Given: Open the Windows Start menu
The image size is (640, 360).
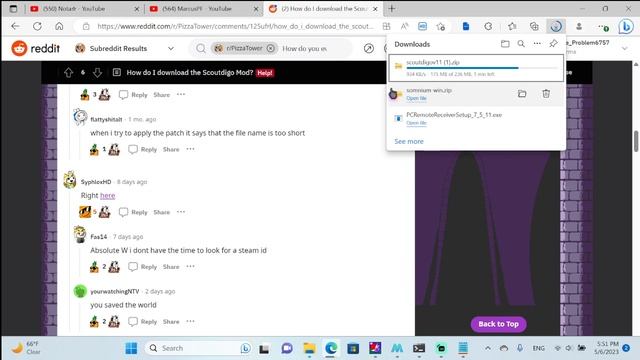Looking at the screenshot, I should tap(131, 348).
